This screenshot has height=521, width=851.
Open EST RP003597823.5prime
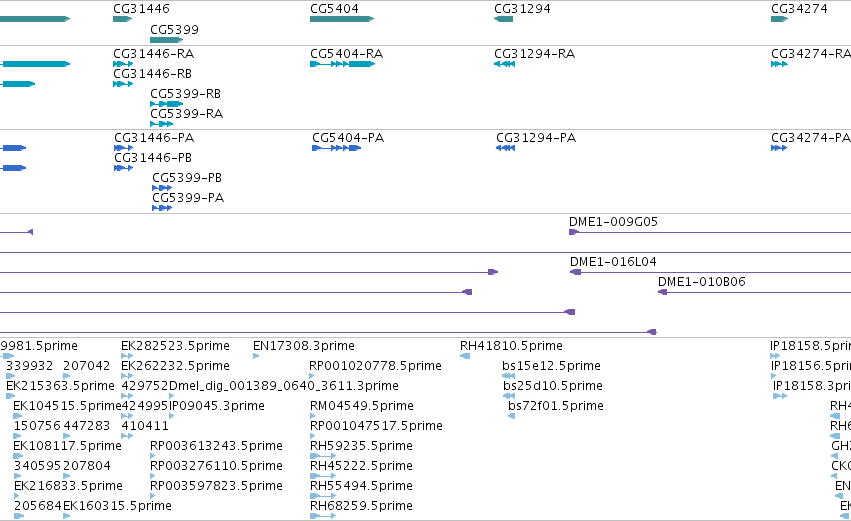click(216, 487)
